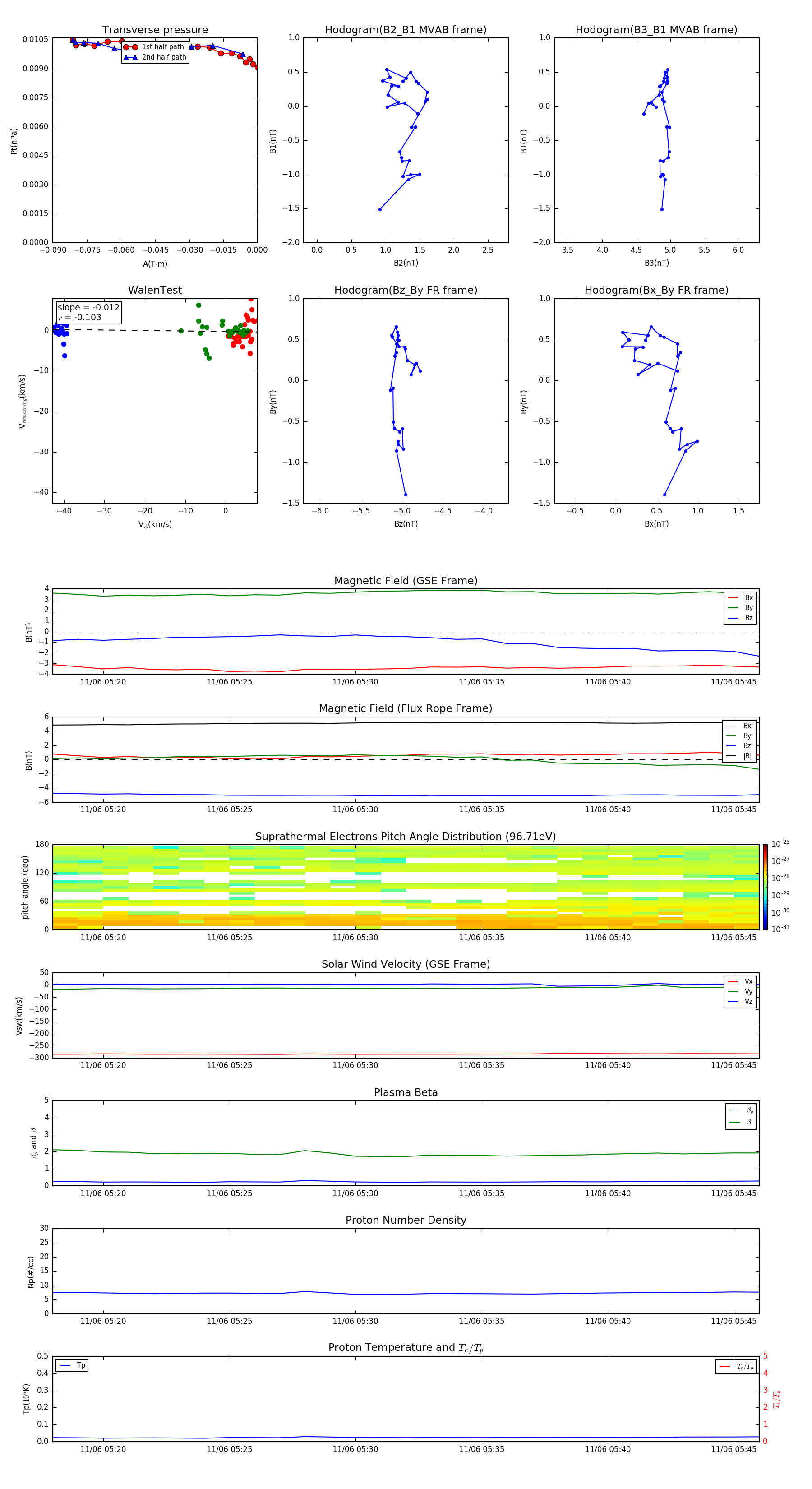Image resolution: width=812 pixels, height=1489 pixels.
Task: Click Suprathermal Electrons Pitch Angle Distribution title
Action: [406, 837]
